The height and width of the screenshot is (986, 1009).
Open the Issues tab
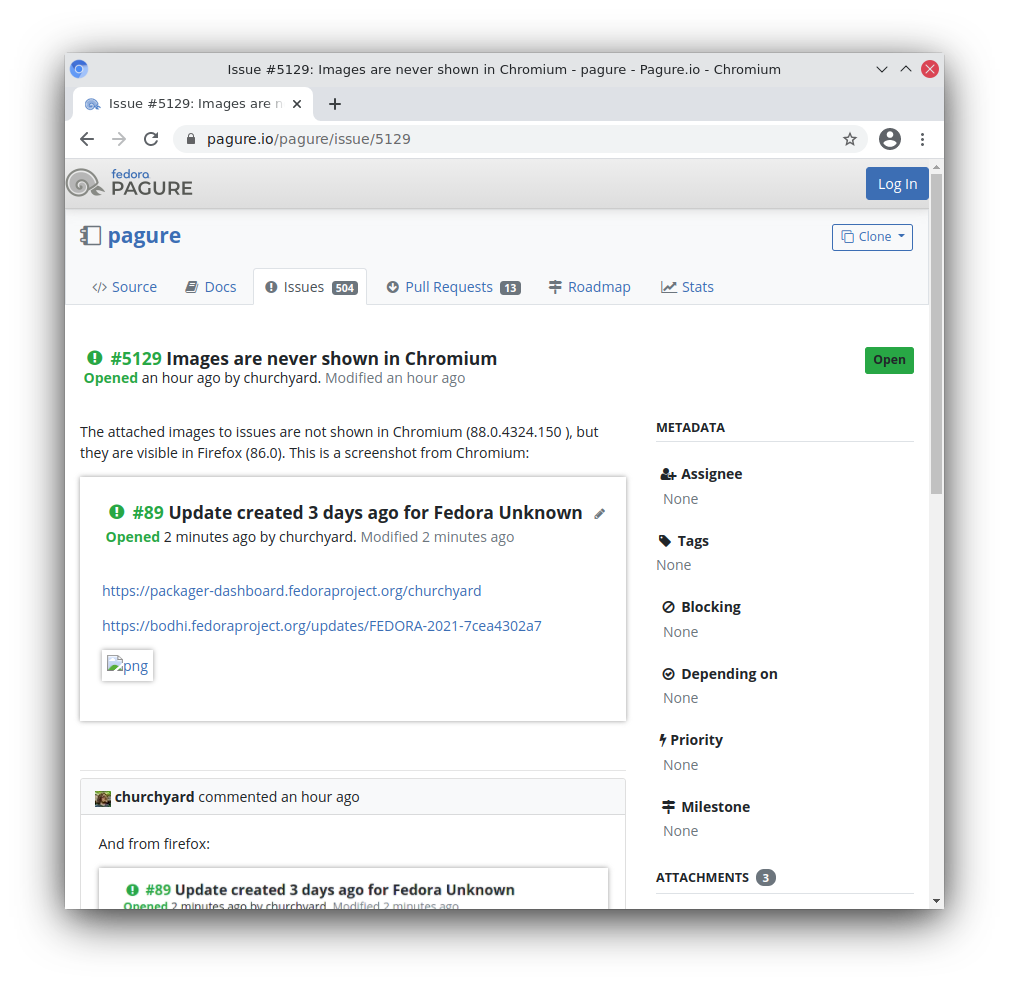pos(310,287)
